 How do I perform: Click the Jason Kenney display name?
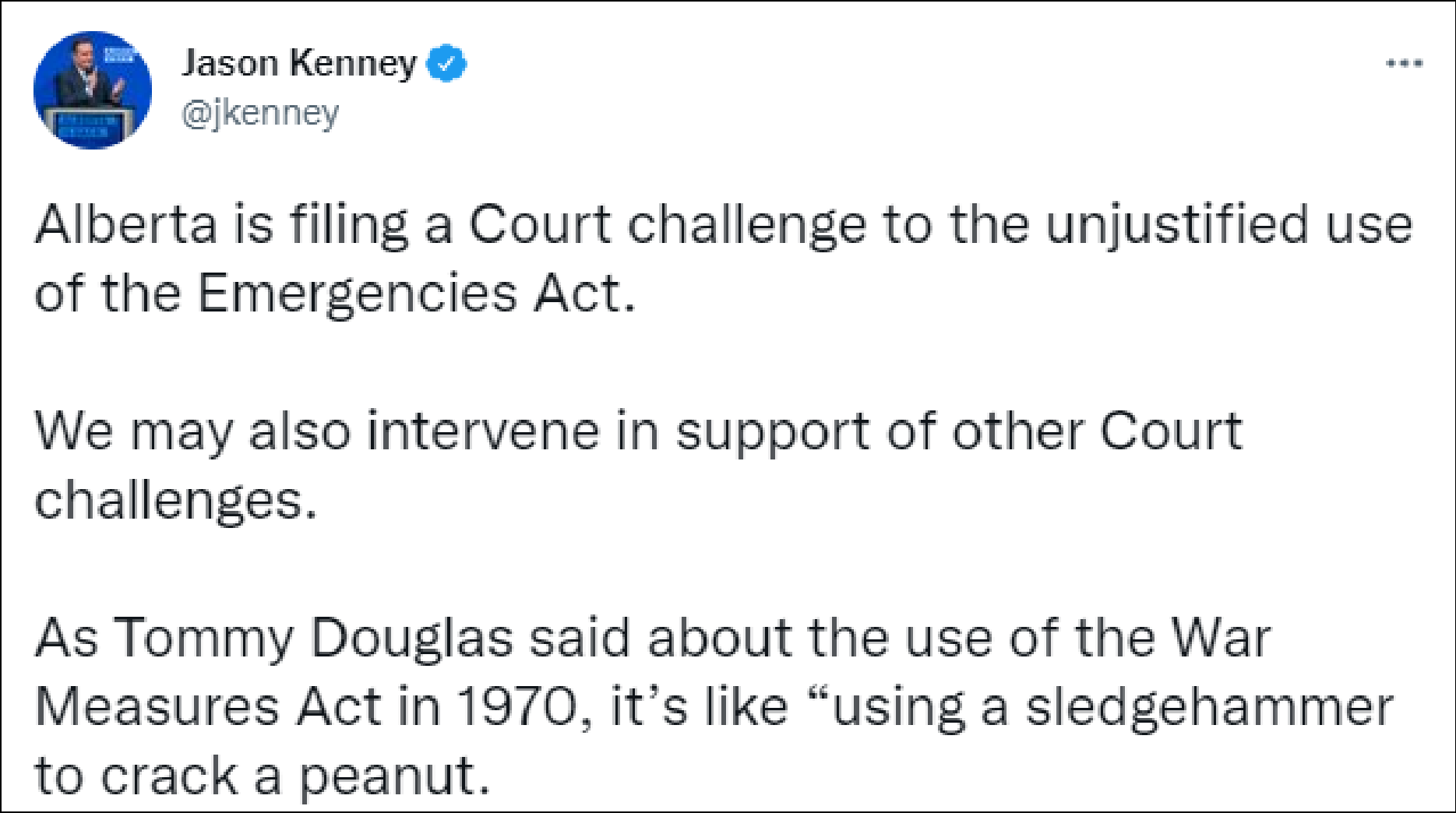(298, 64)
